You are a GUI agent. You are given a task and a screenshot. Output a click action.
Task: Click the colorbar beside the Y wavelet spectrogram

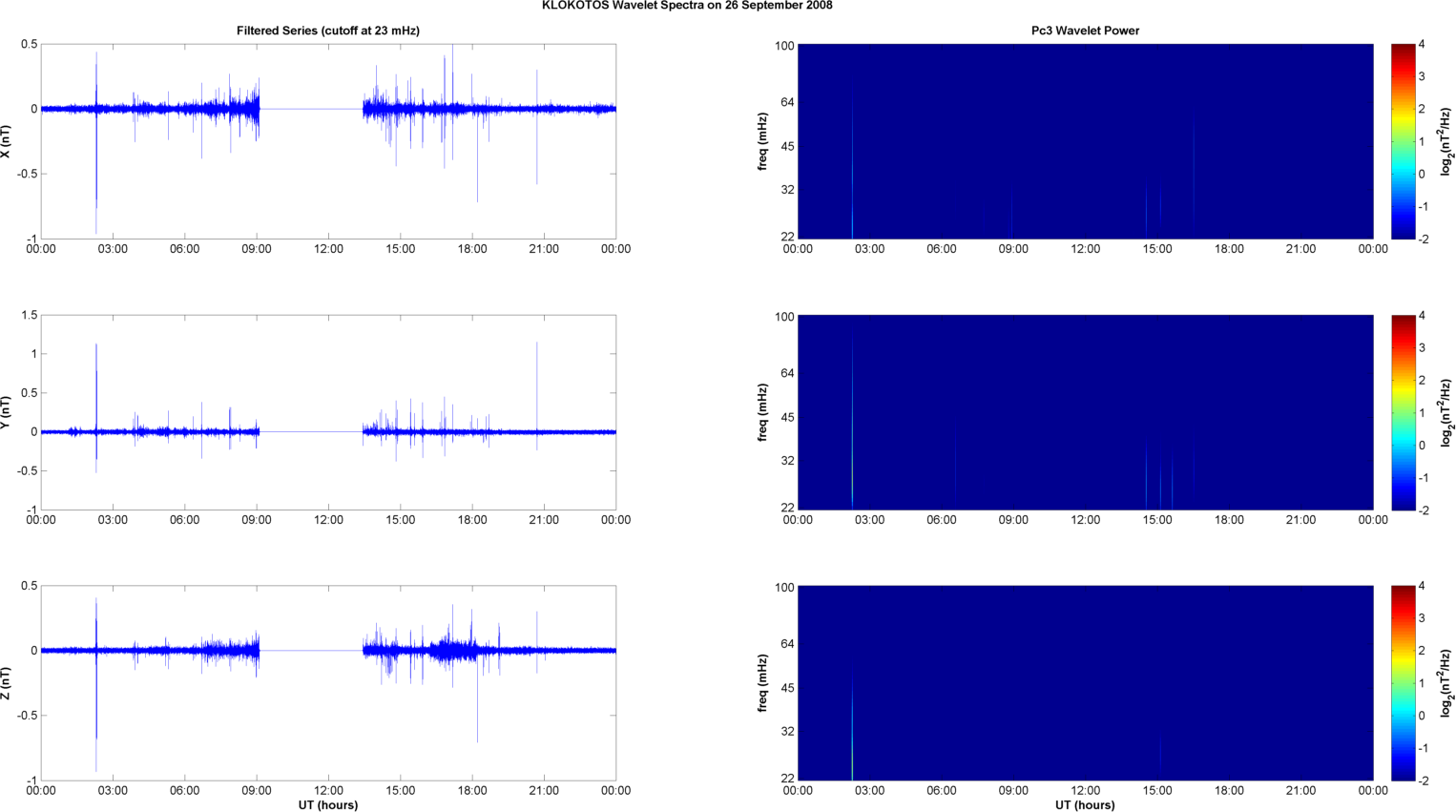(x=1403, y=412)
